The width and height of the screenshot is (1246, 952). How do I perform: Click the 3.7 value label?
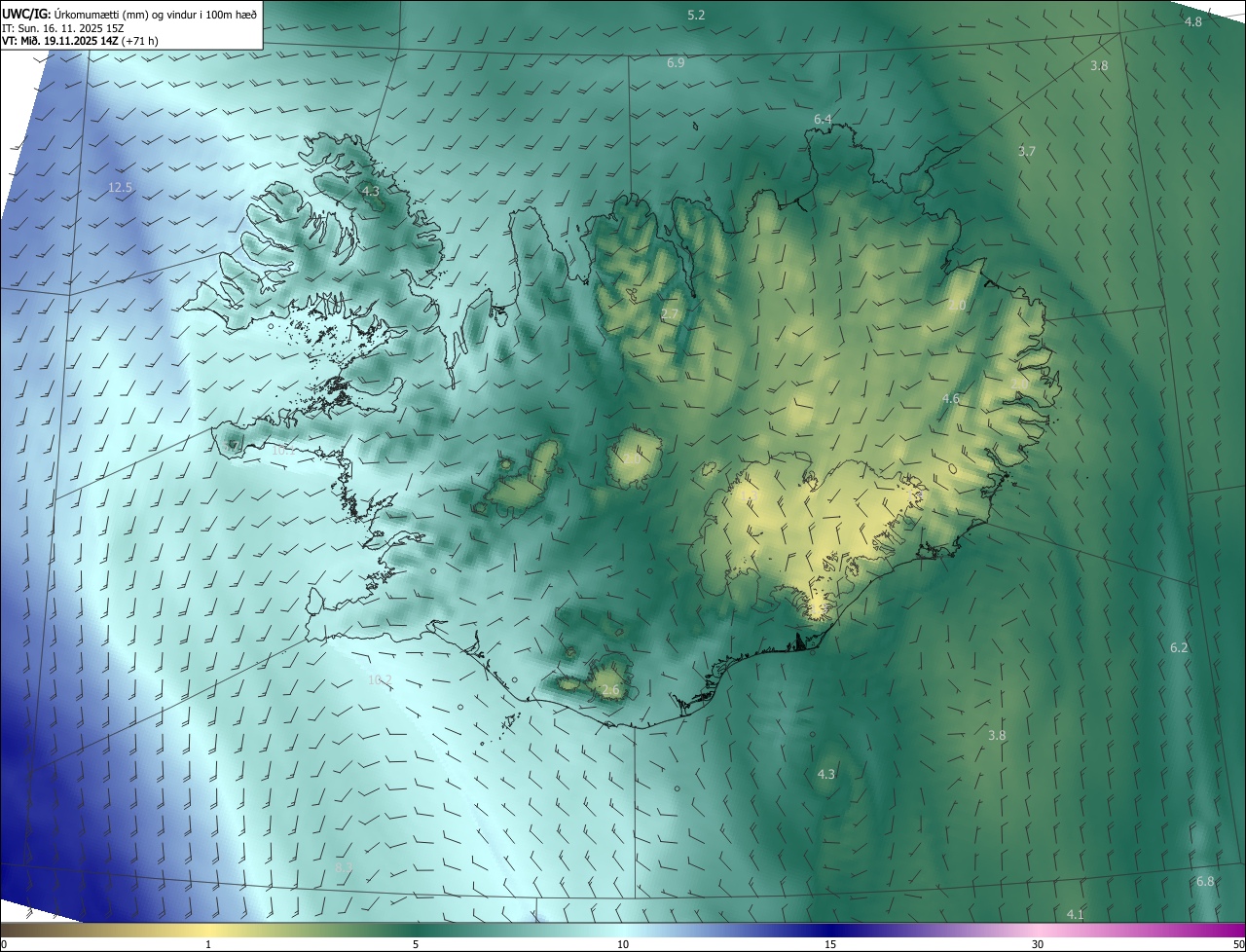(x=1027, y=151)
